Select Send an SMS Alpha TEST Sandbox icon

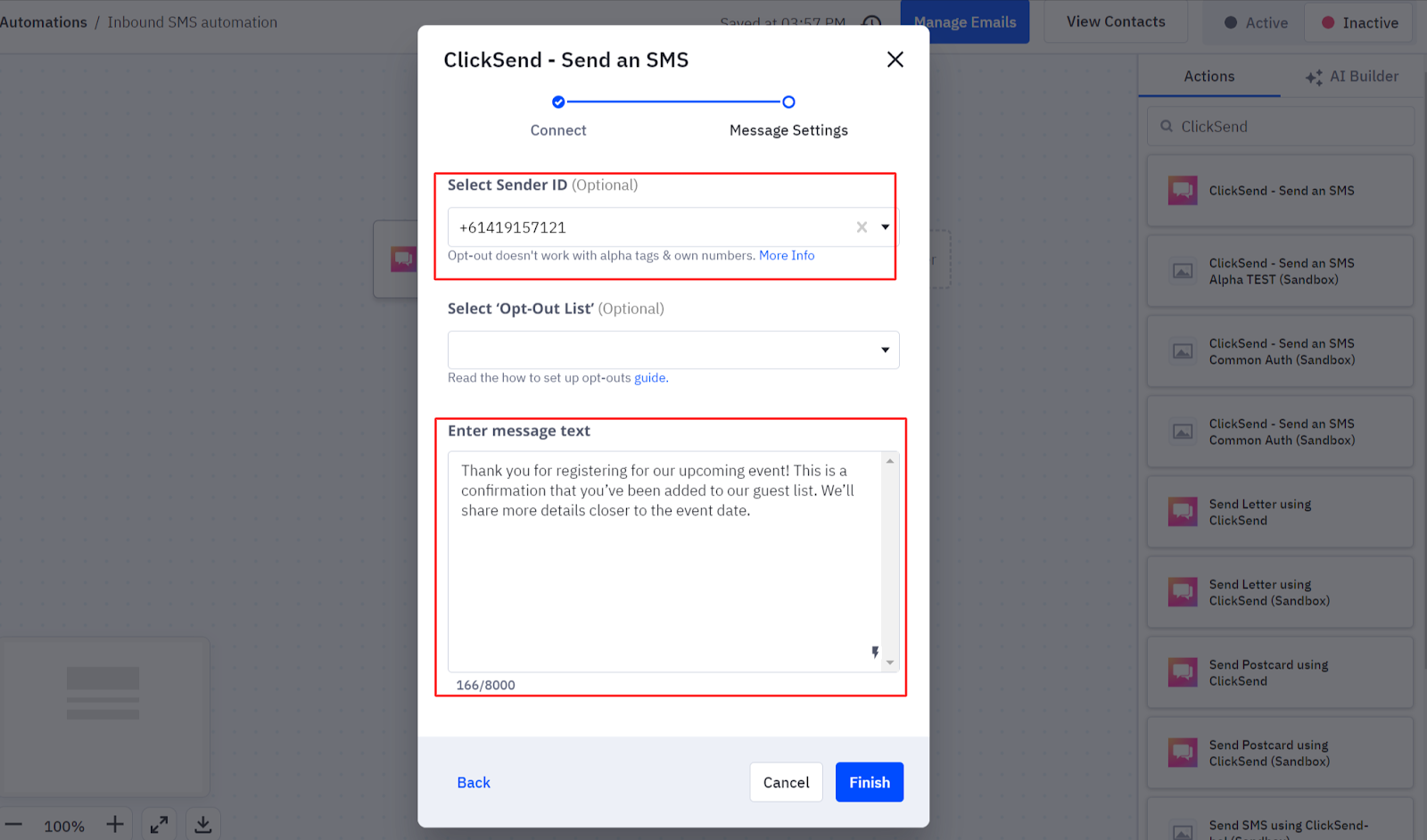tap(1183, 271)
